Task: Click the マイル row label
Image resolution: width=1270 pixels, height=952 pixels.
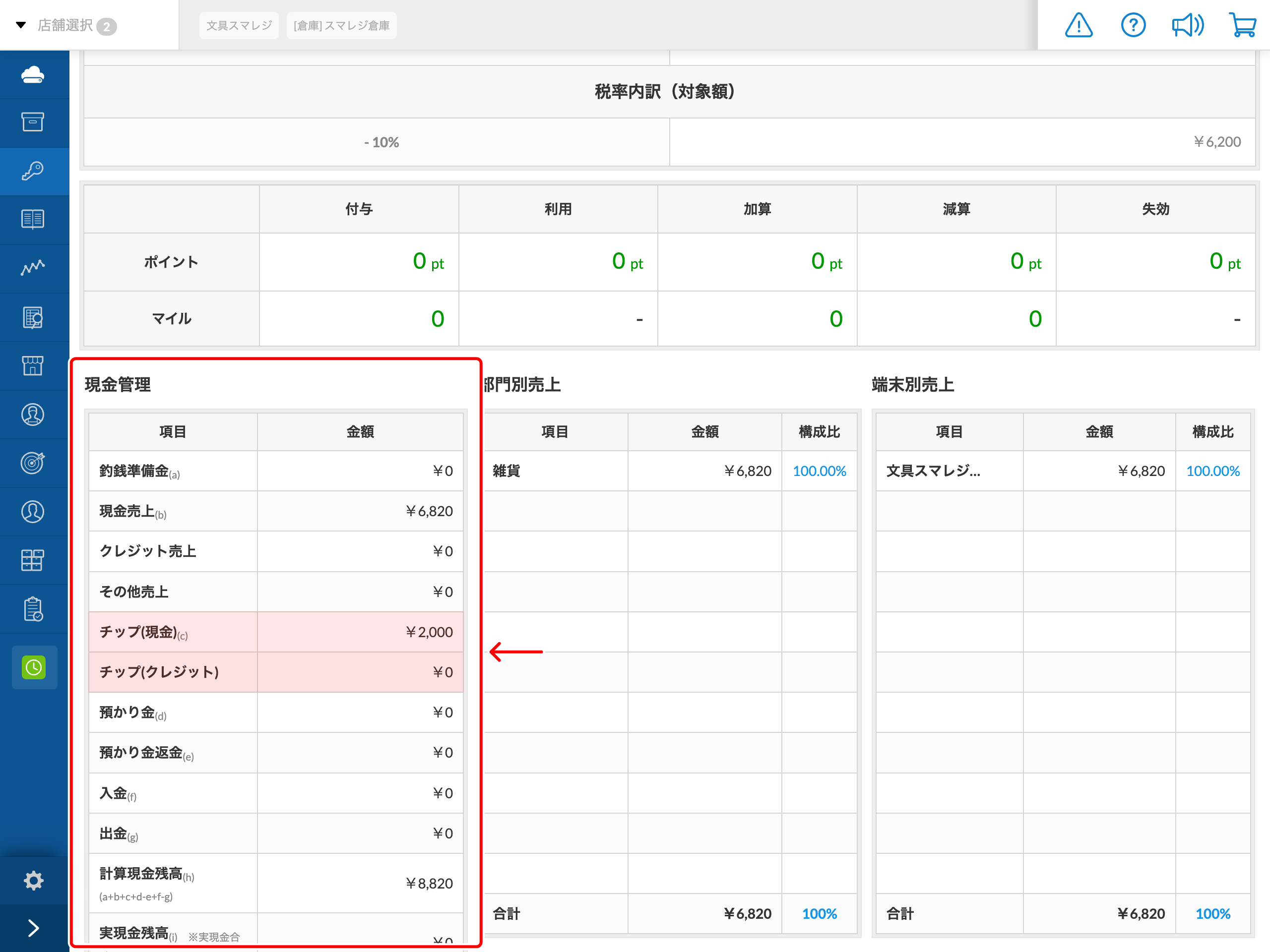Action: point(171,318)
